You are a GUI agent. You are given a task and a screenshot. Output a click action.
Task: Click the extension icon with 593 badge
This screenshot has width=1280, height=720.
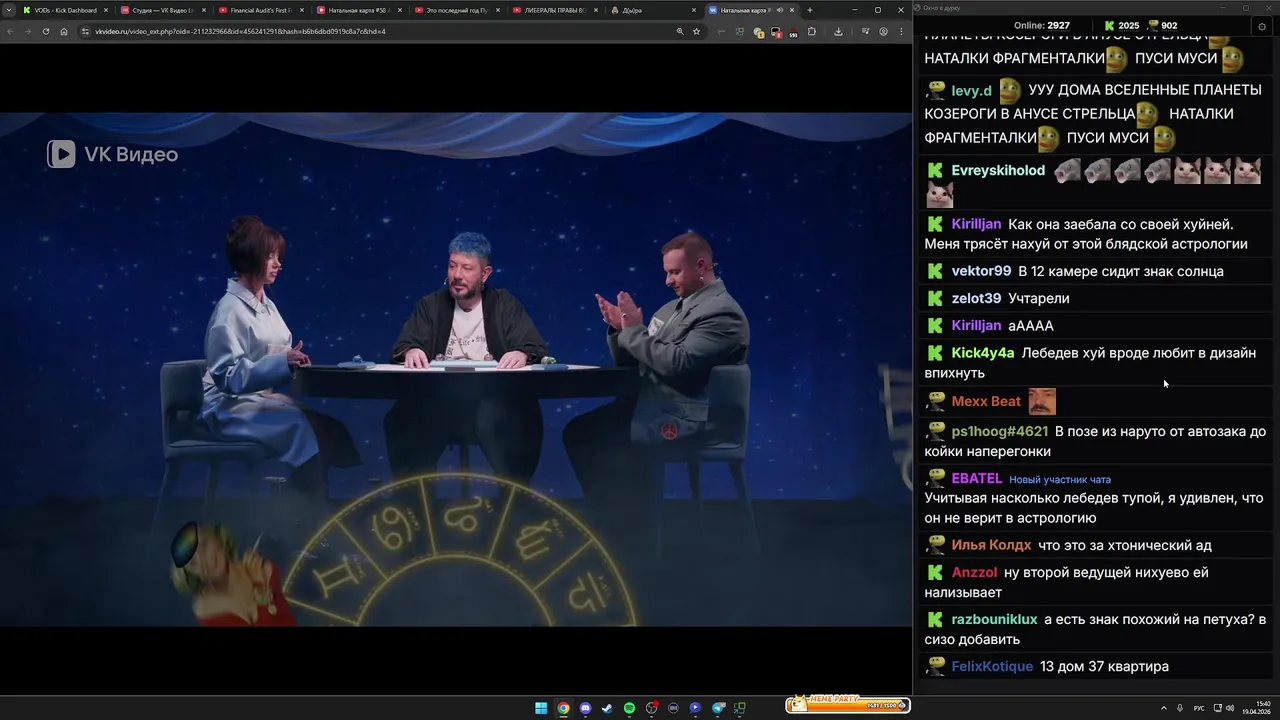793,32
